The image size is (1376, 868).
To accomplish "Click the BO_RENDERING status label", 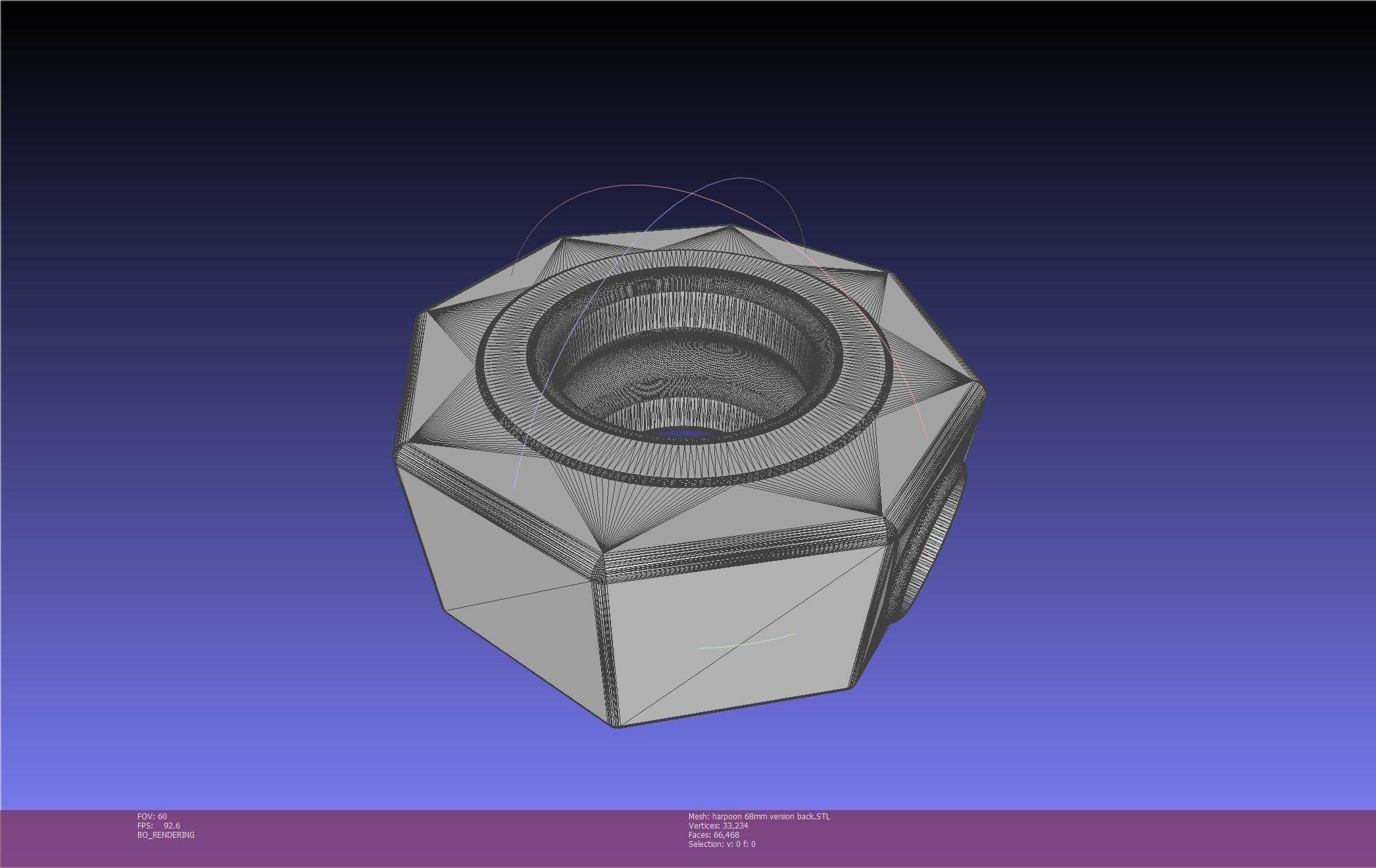I will point(166,834).
